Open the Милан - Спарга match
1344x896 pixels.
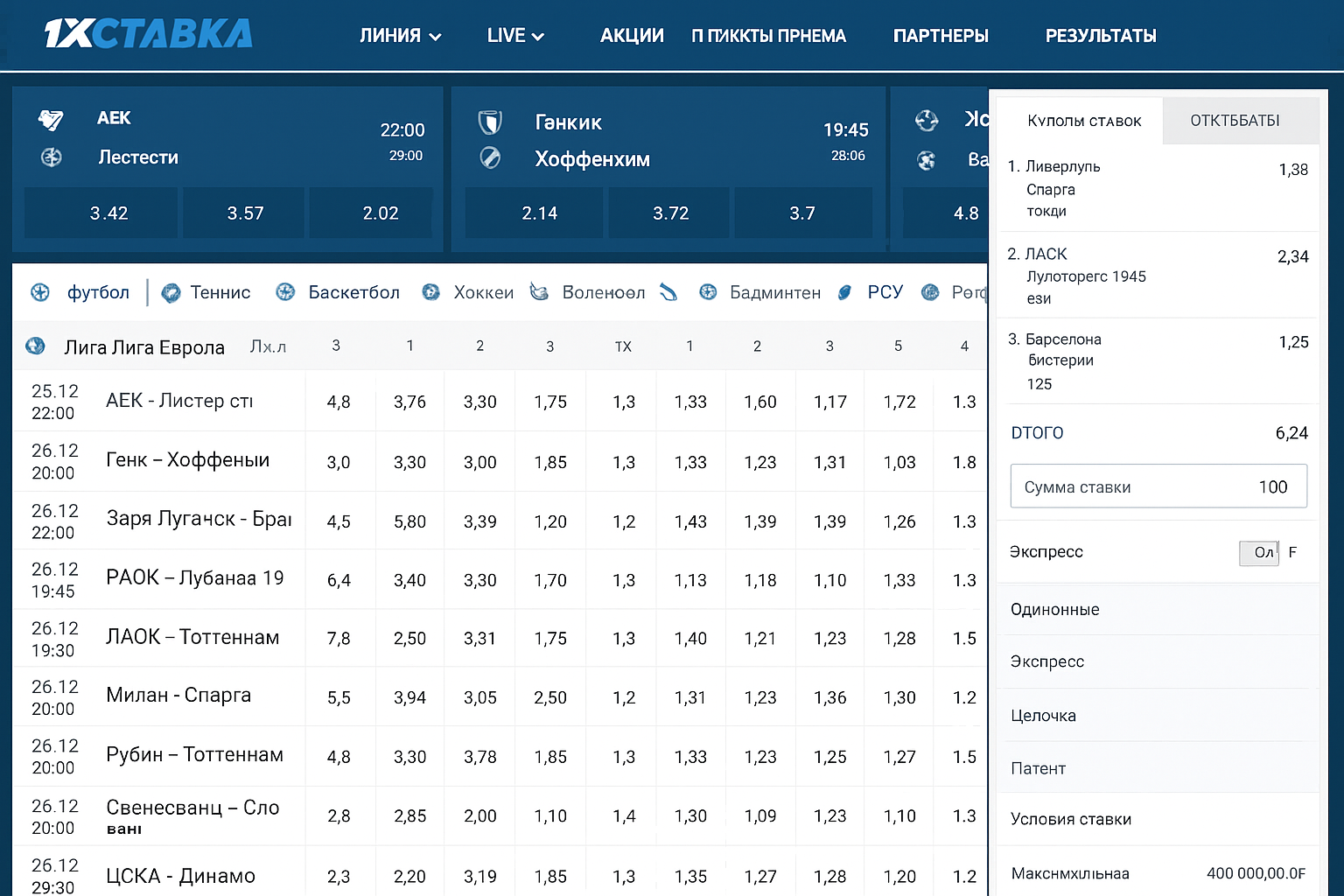tap(178, 696)
